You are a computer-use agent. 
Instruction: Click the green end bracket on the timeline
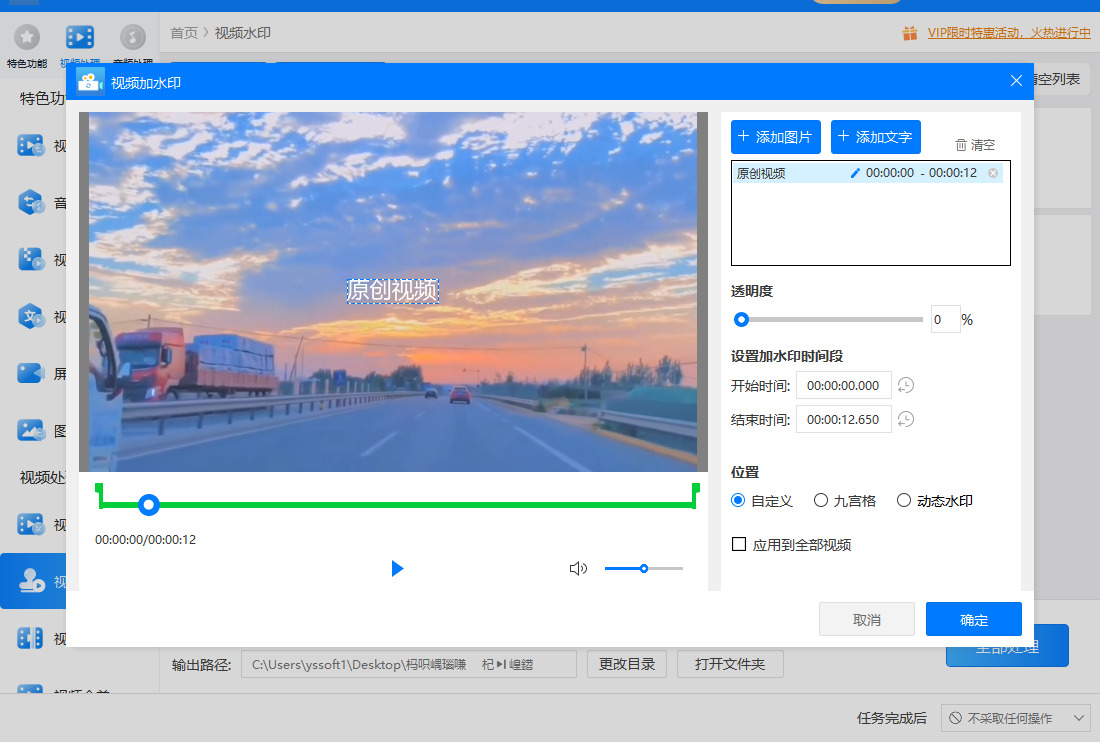pyautogui.click(x=695, y=494)
